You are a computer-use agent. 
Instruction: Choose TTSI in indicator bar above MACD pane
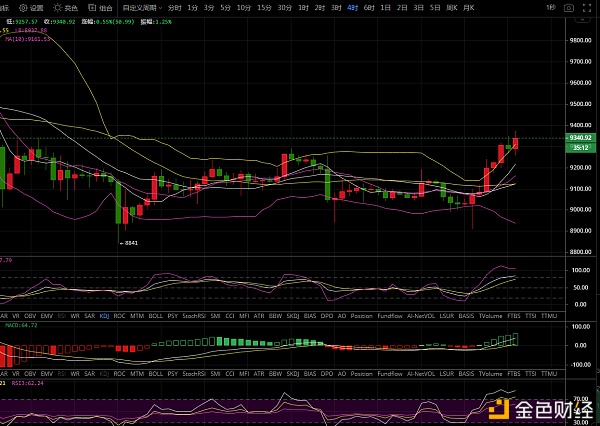531,316
